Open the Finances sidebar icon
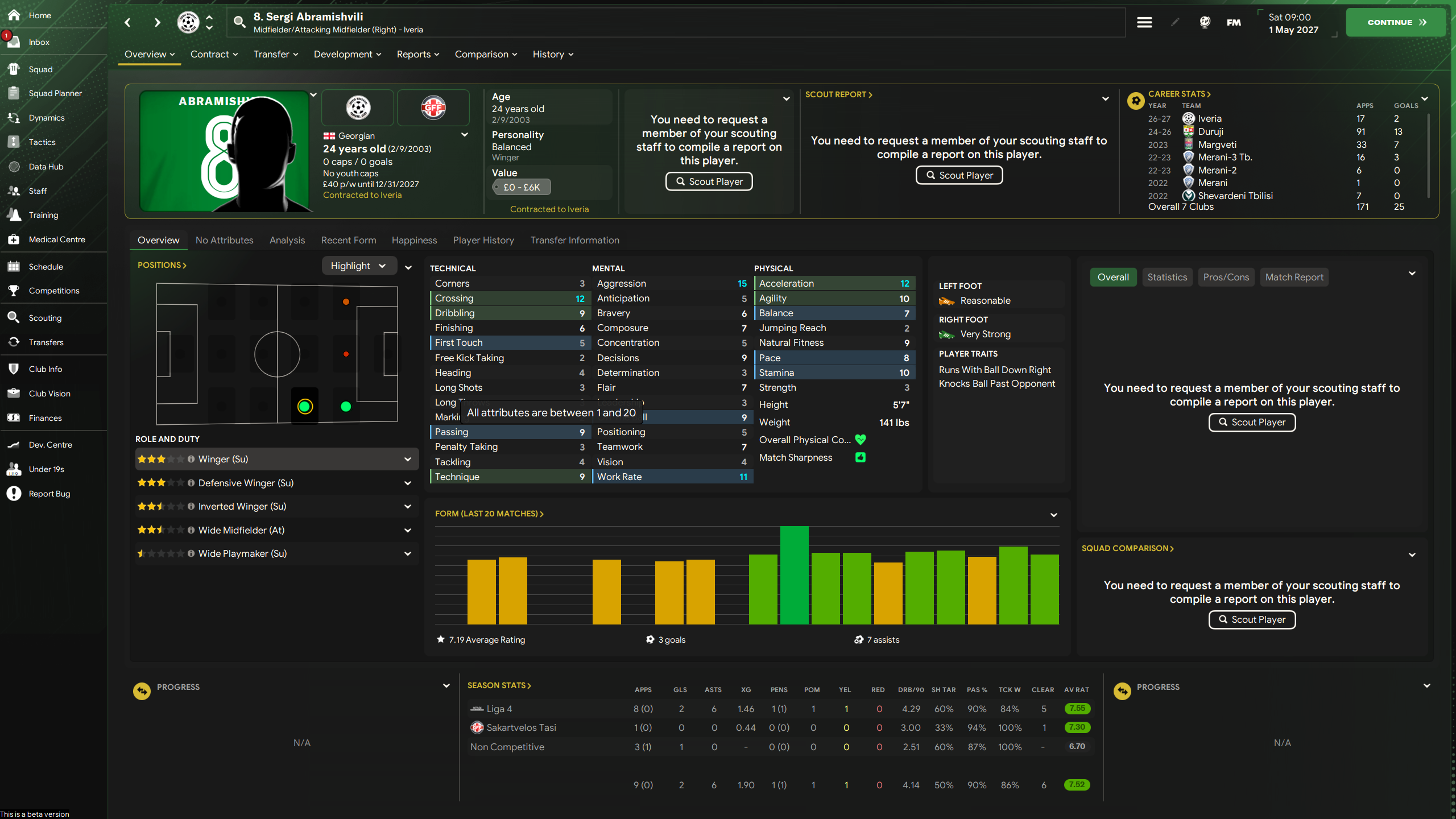Viewport: 1456px width, 819px height. pyautogui.click(x=14, y=418)
